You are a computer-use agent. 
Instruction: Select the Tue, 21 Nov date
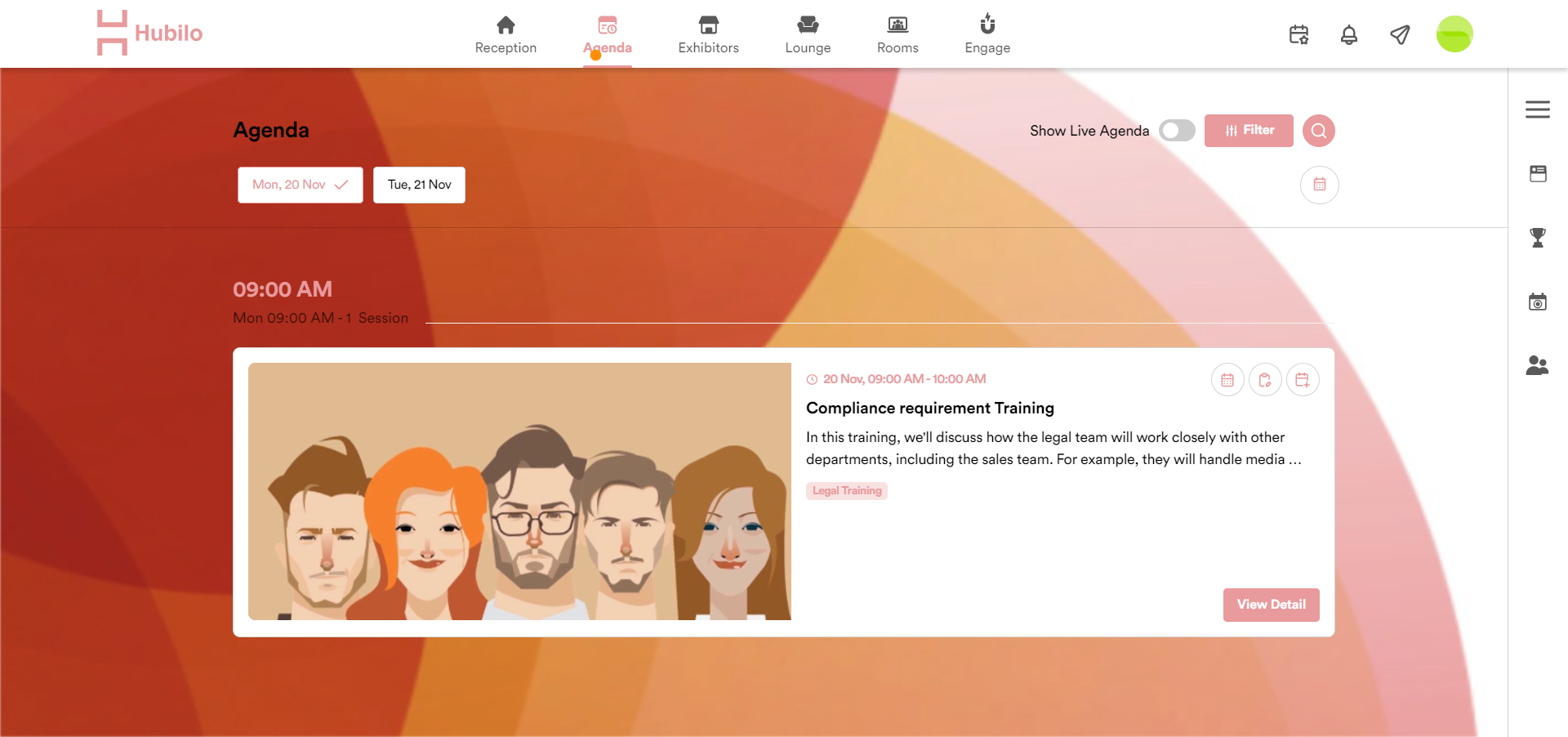[419, 185]
